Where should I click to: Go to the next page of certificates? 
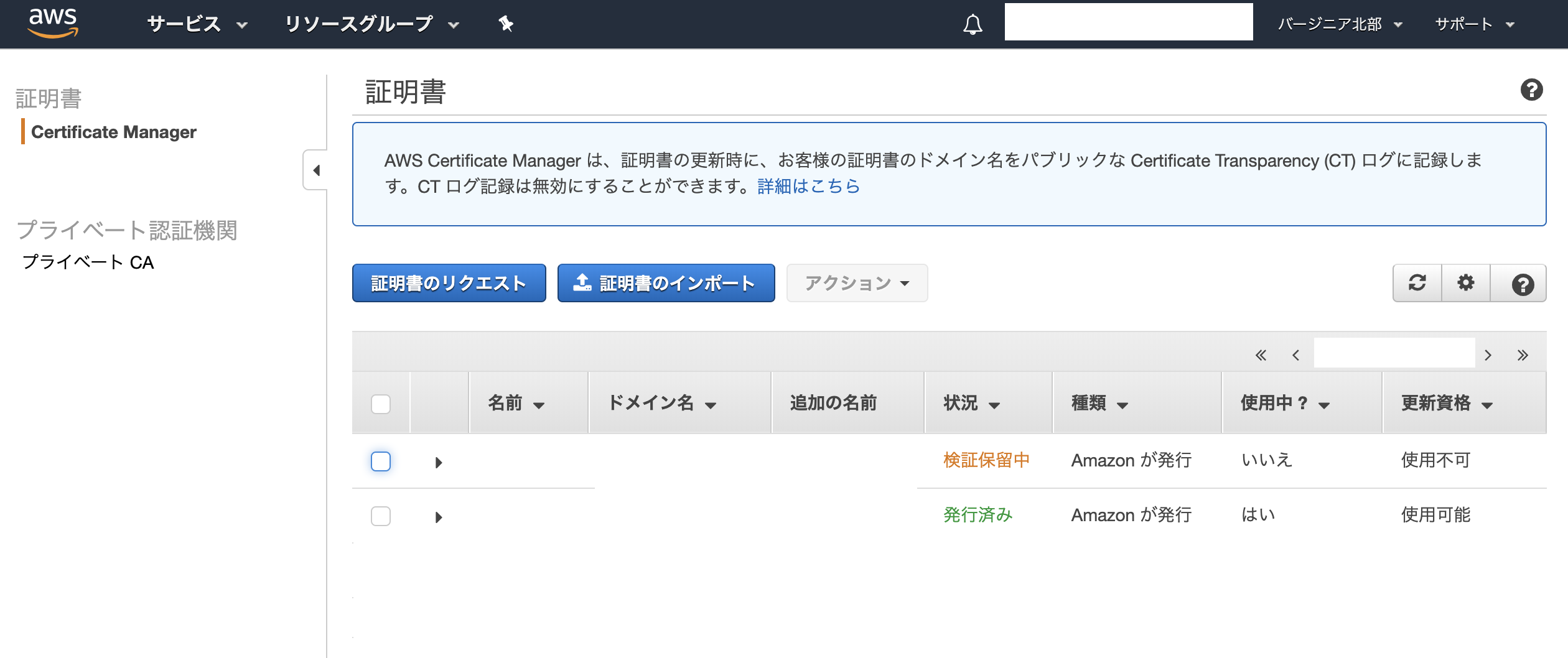[x=1488, y=353]
